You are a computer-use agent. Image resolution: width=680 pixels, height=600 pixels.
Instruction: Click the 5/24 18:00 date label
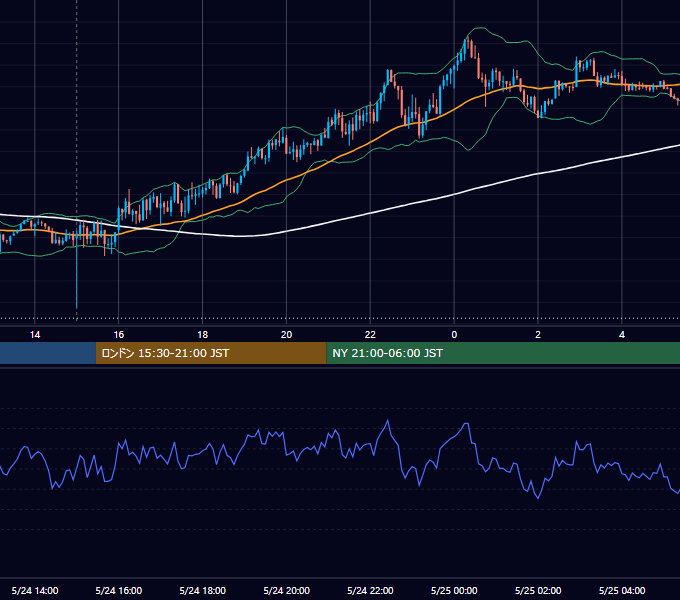[203, 590]
